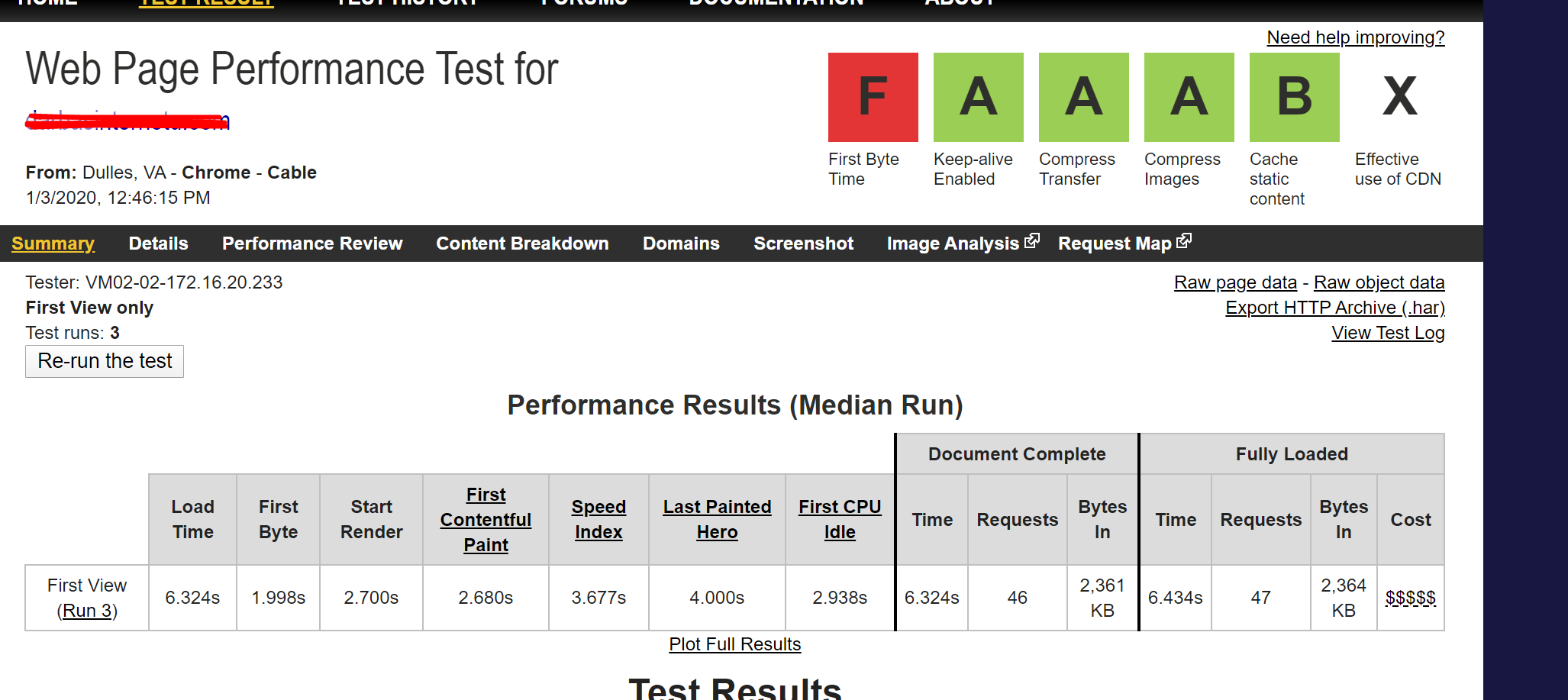Click the X grade for Effective use of CDN

click(x=1399, y=97)
